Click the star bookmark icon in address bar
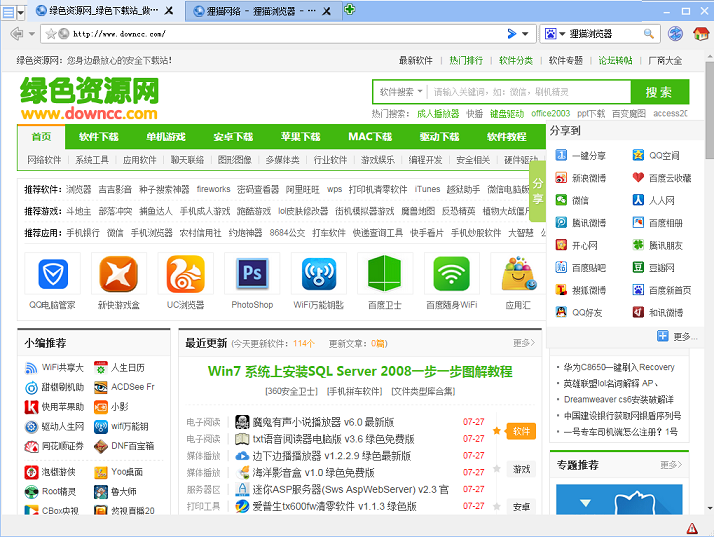This screenshot has height=537, width=714. [51, 34]
